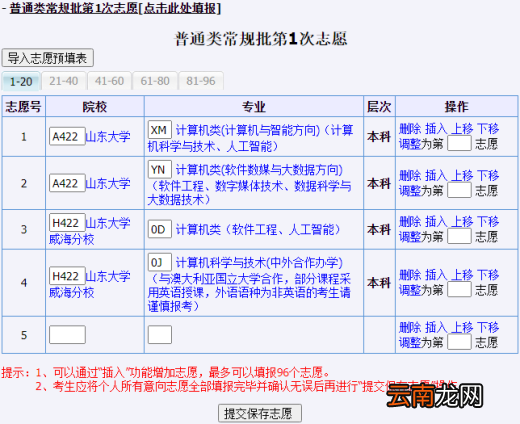Screen dimensions: 520x424
Task: Focus the empty major code field in row 5
Action: [x=160, y=335]
